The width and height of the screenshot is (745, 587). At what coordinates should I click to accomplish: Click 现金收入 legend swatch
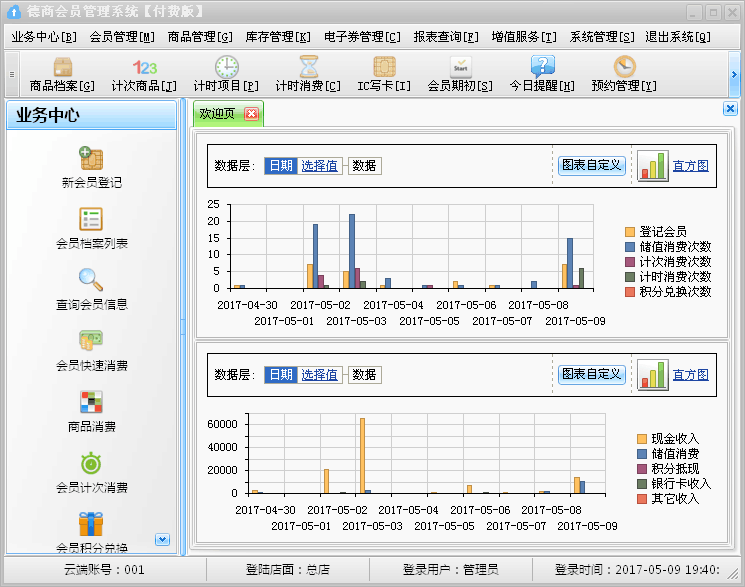(x=642, y=439)
